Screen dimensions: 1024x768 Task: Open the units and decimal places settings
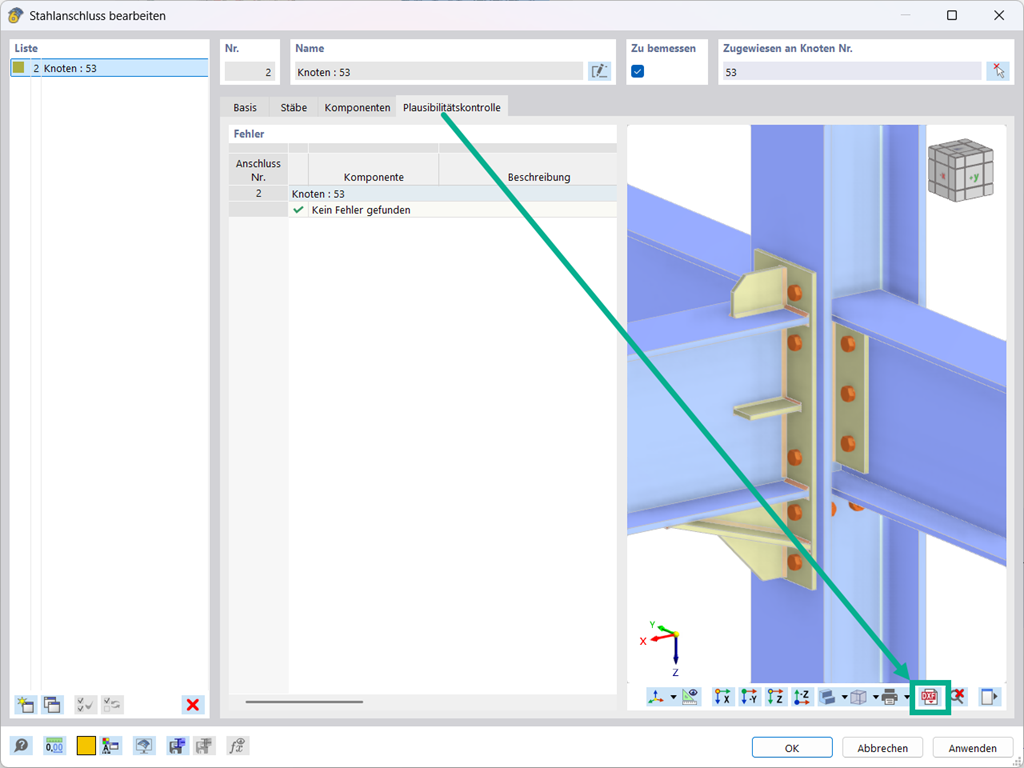point(55,745)
